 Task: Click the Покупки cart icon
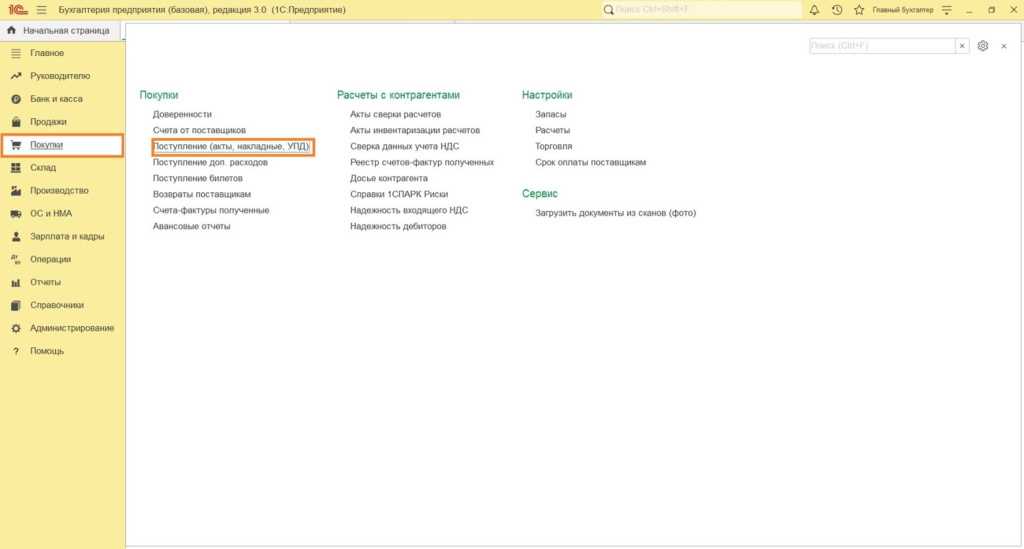coord(16,145)
